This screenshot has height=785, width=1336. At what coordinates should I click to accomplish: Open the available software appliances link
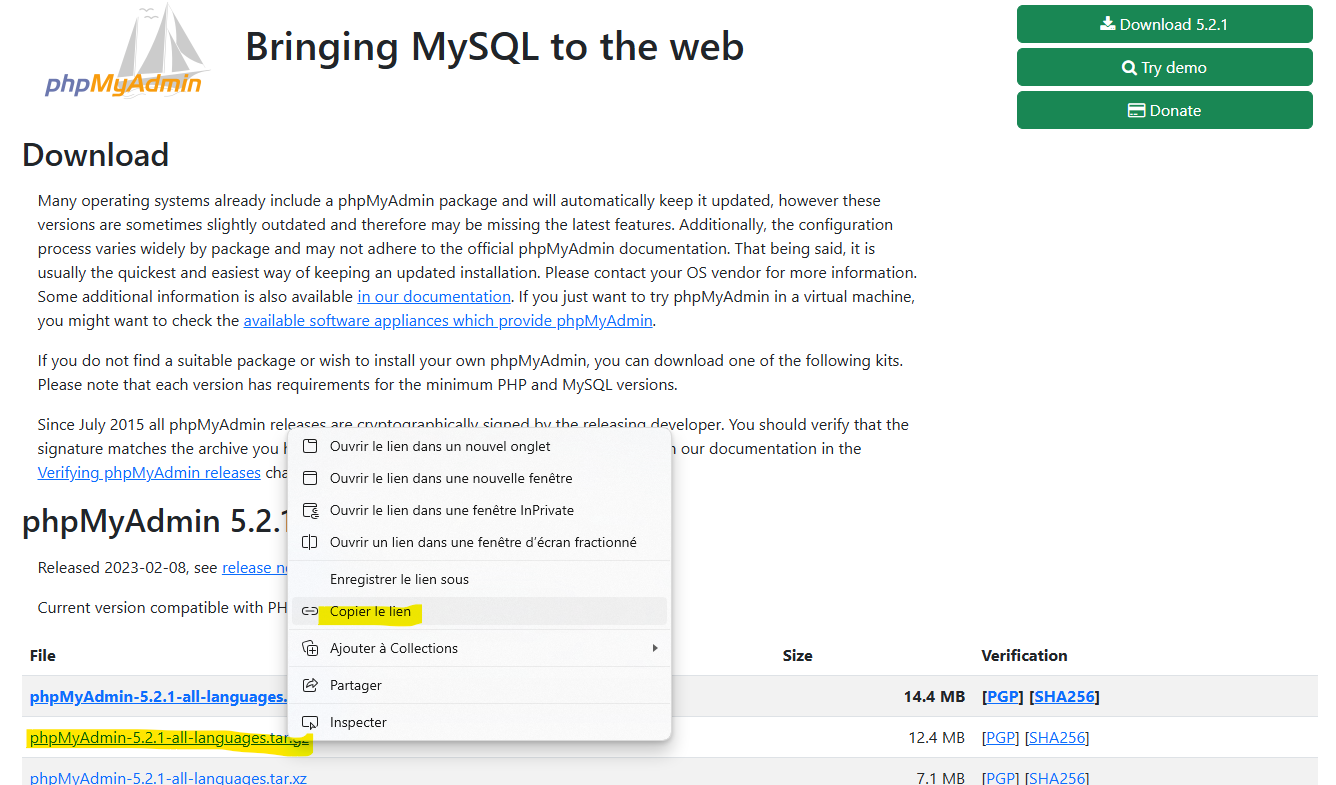(448, 320)
